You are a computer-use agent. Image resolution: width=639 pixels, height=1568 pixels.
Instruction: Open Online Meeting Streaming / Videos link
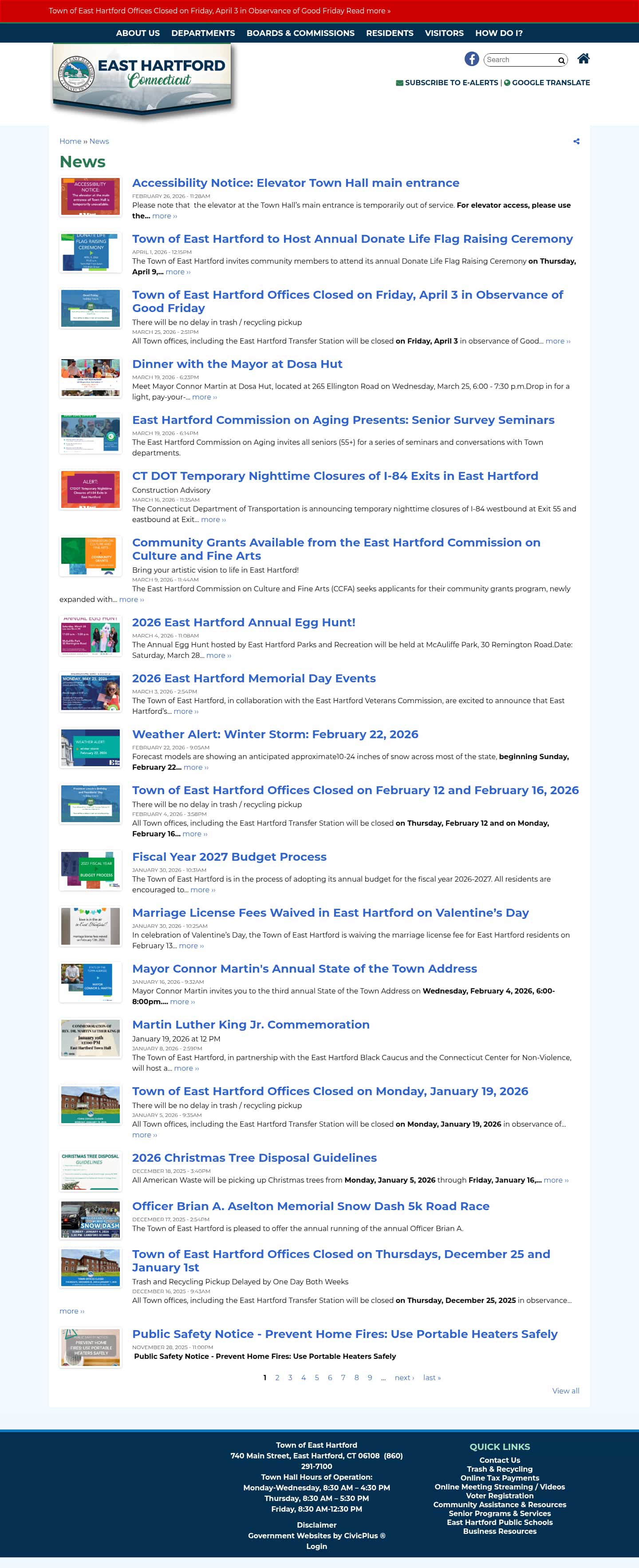(500, 1487)
